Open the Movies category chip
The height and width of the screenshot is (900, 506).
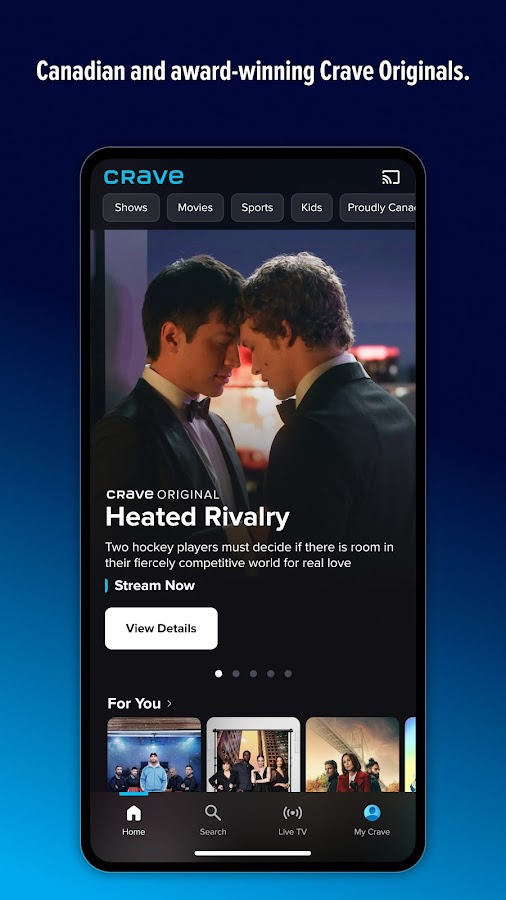point(195,208)
